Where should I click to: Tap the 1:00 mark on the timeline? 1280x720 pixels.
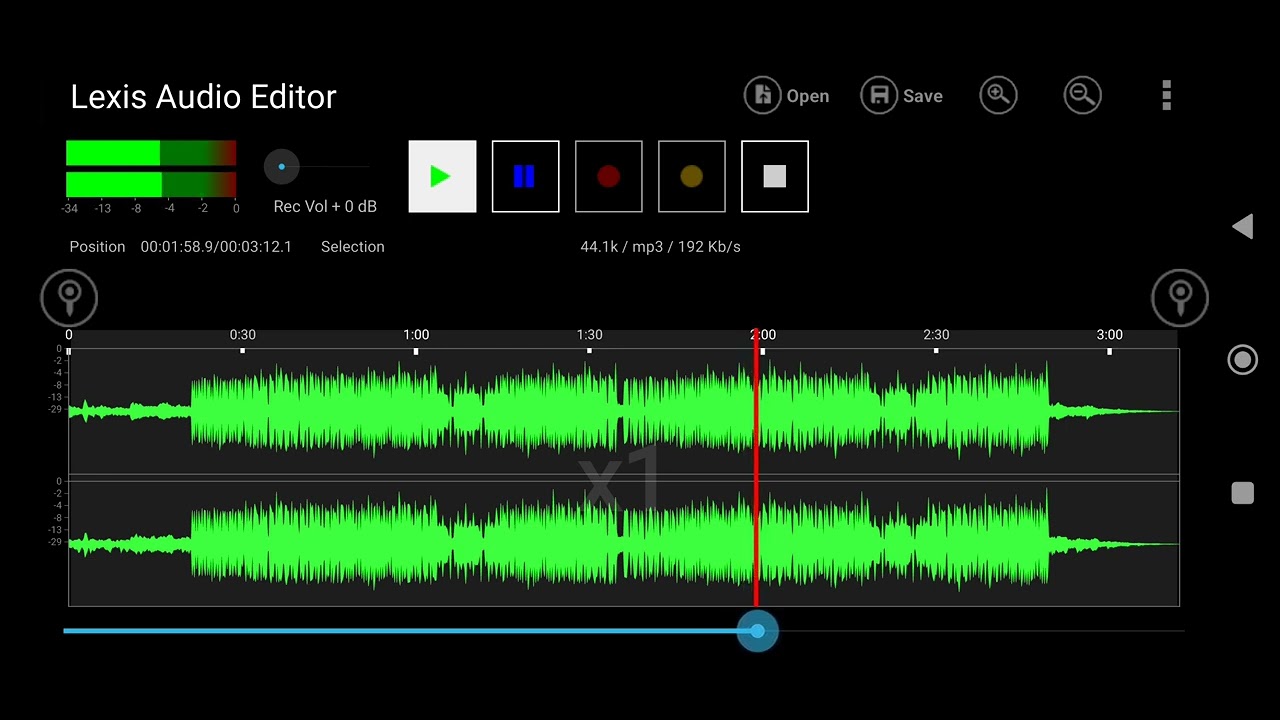click(416, 335)
